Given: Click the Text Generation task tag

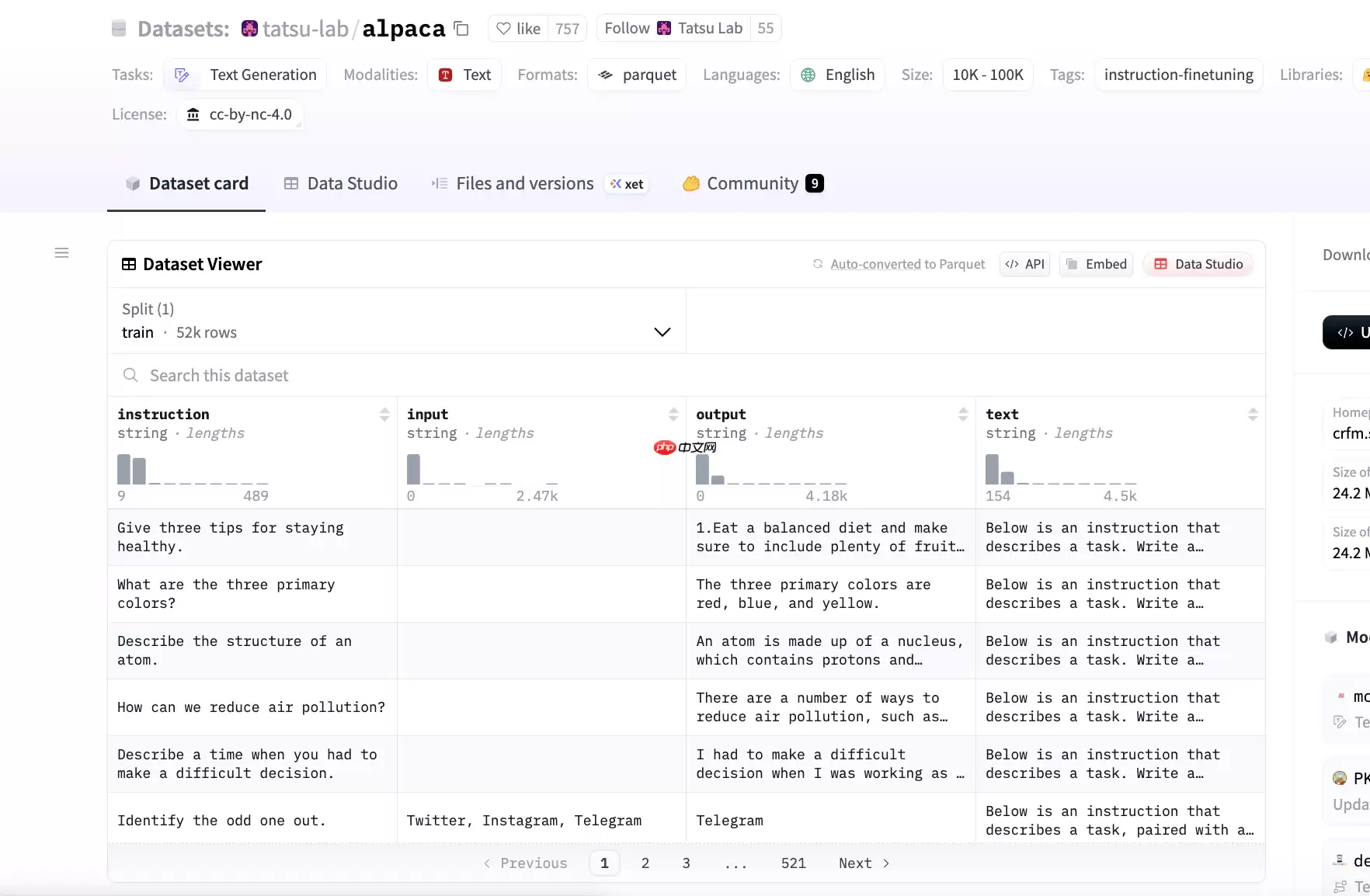Looking at the screenshot, I should click(245, 75).
